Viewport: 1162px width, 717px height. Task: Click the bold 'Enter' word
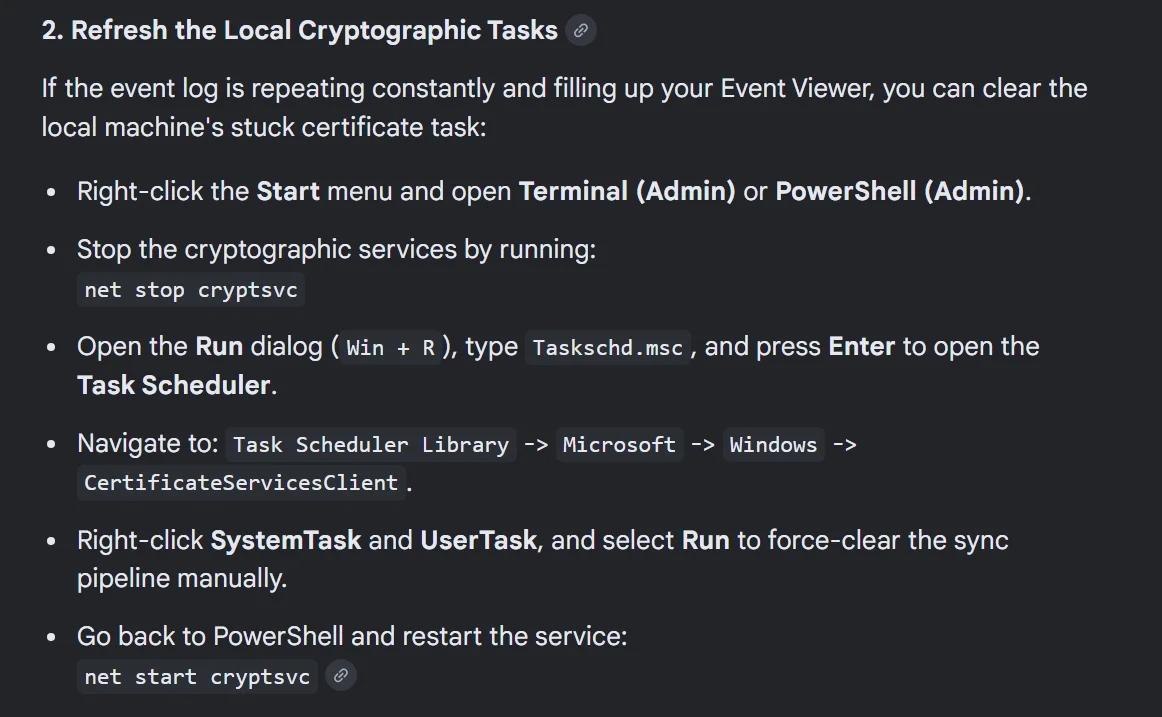(x=862, y=347)
